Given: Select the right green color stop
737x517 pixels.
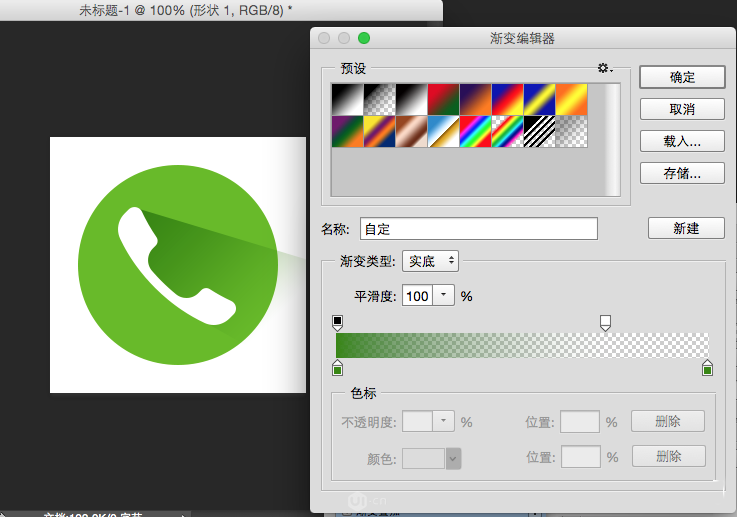Looking at the screenshot, I should click(707, 368).
